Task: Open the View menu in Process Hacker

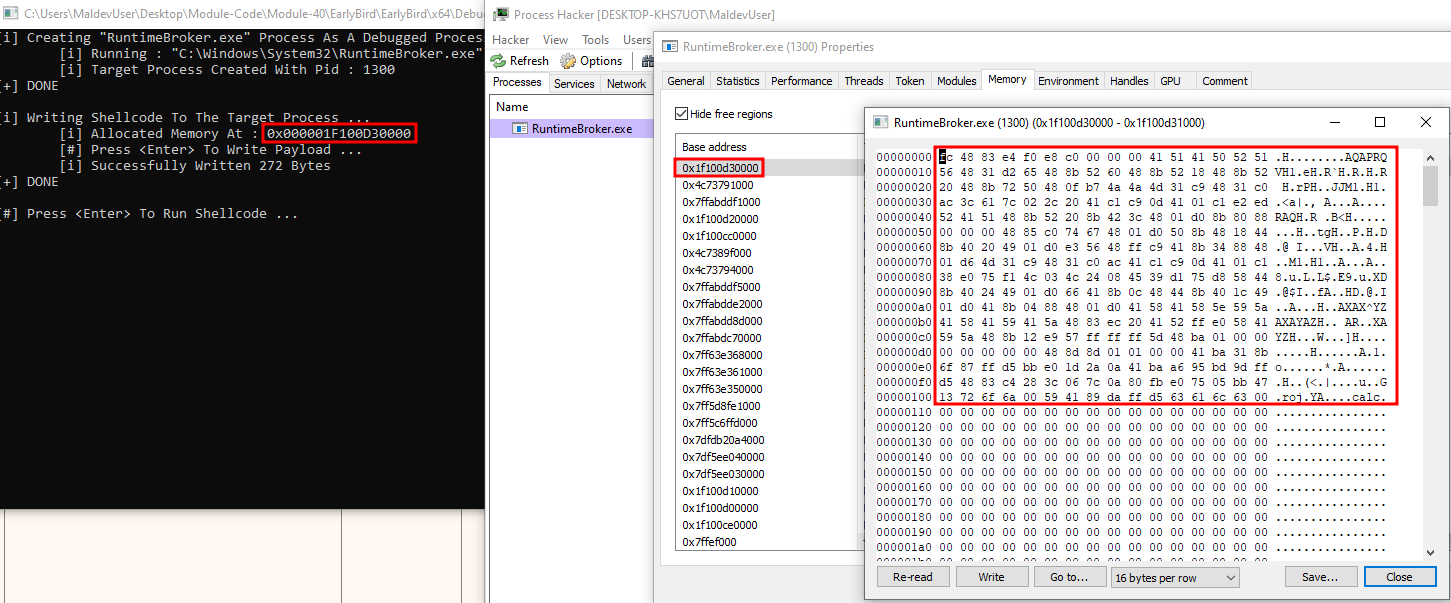Action: pos(555,40)
